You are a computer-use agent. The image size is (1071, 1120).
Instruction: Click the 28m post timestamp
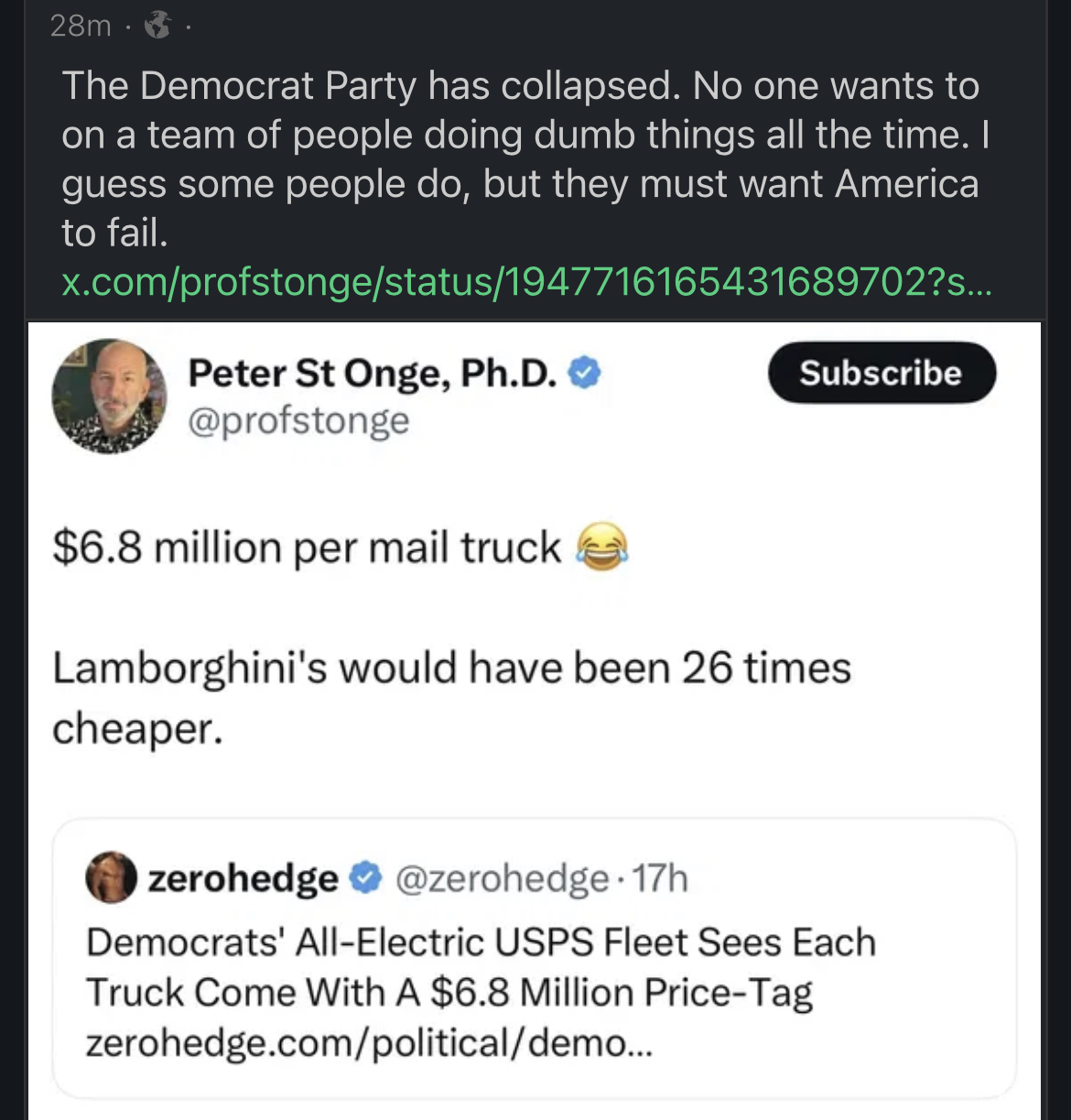[81, 26]
